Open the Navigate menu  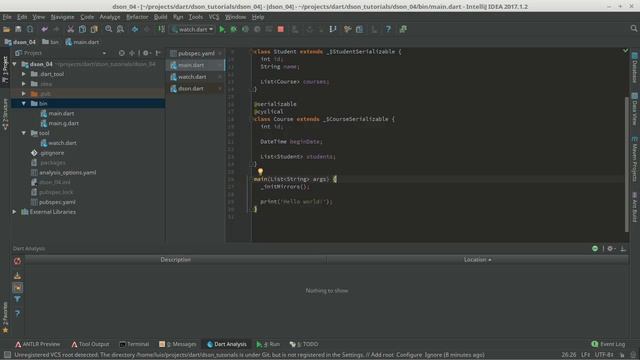(x=62, y=17)
